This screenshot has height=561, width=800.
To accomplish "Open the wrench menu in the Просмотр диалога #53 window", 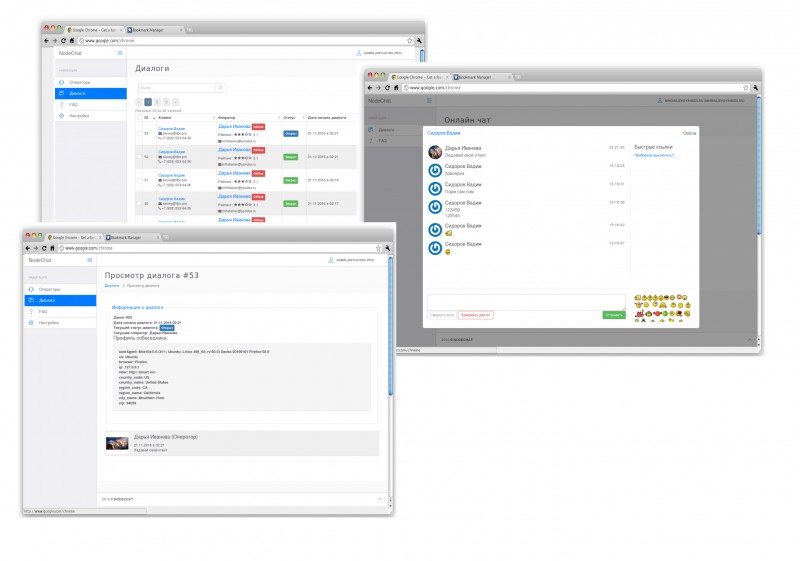I will coord(388,248).
